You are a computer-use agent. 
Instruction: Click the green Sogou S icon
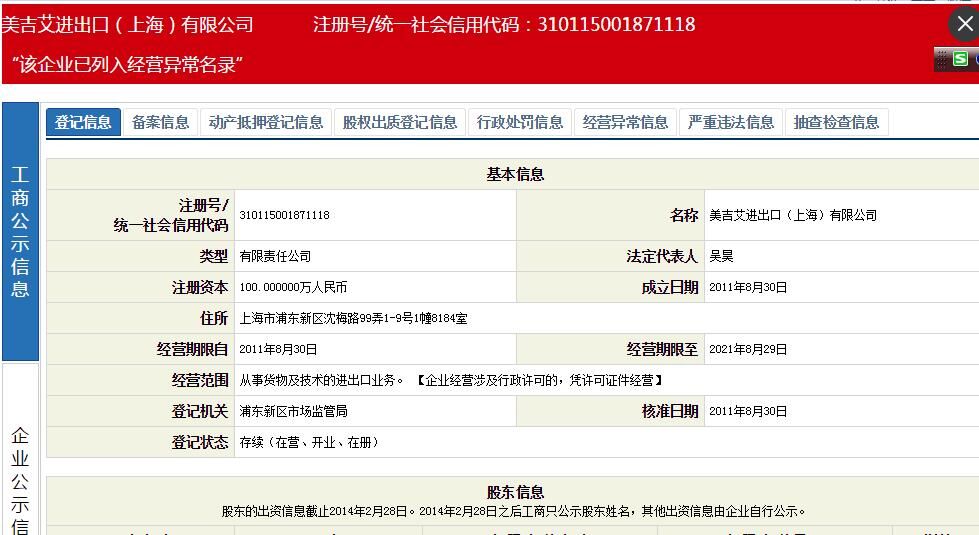(960, 59)
